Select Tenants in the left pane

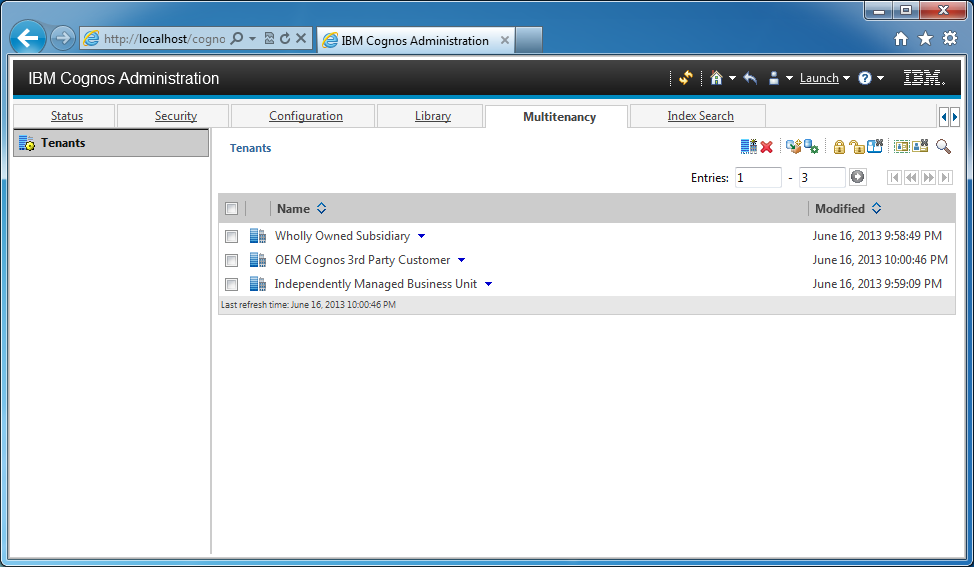[x=111, y=143]
